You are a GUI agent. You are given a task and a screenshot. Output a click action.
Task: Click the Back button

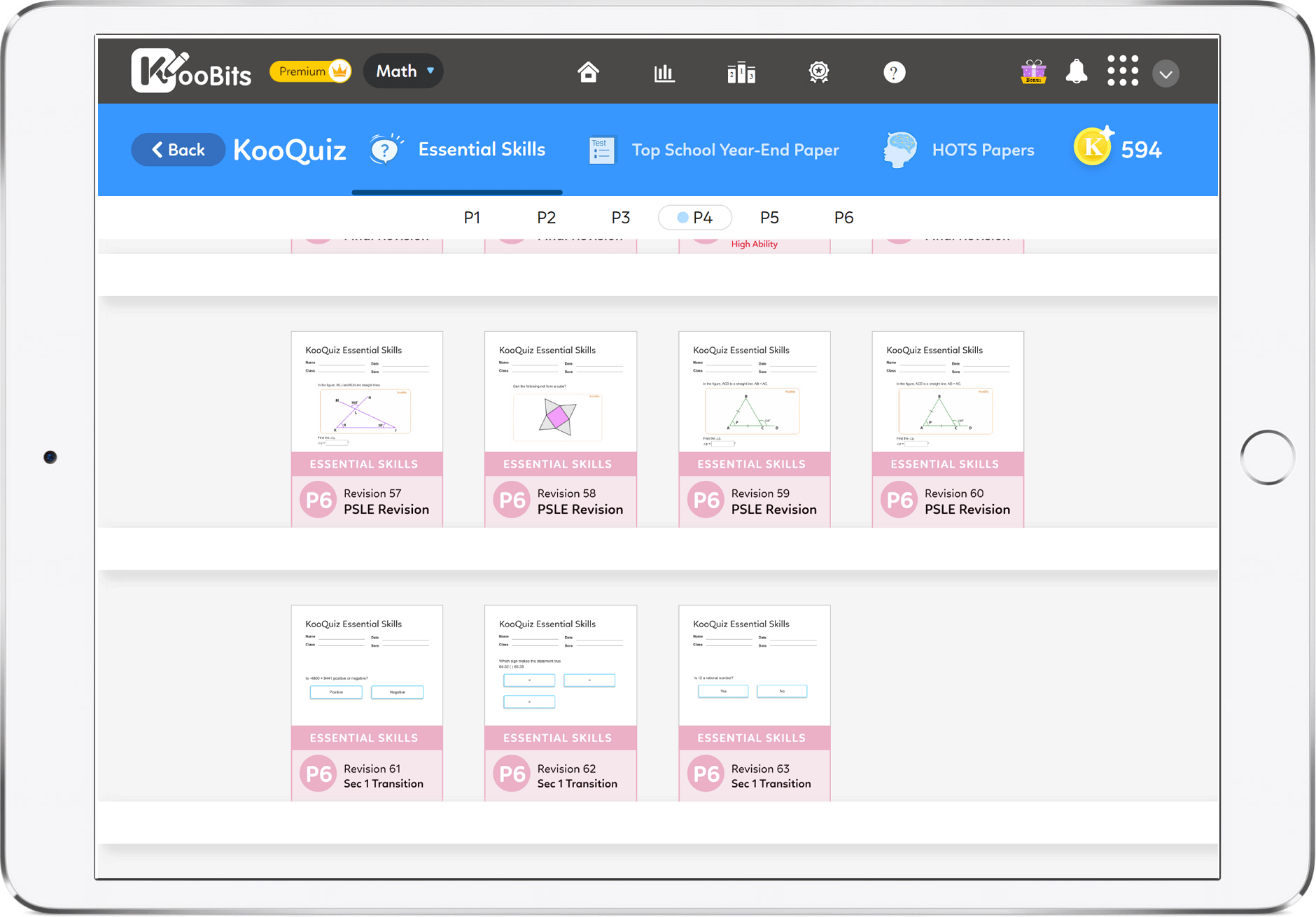pyautogui.click(x=178, y=150)
